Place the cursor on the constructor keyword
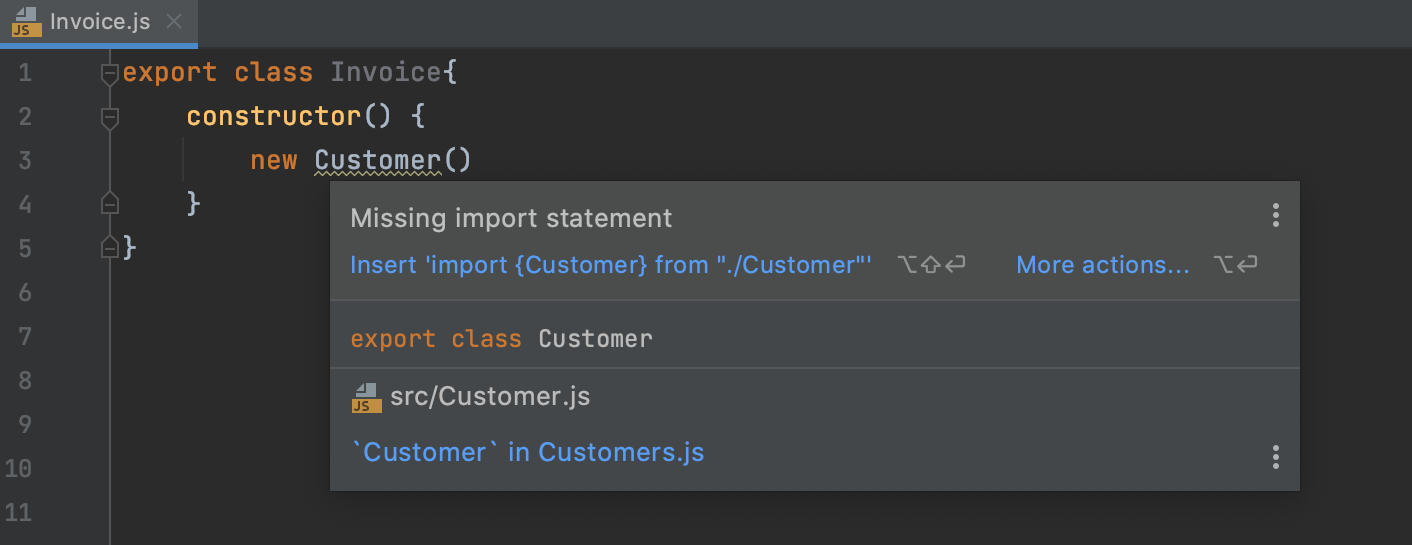 pyautogui.click(x=273, y=117)
